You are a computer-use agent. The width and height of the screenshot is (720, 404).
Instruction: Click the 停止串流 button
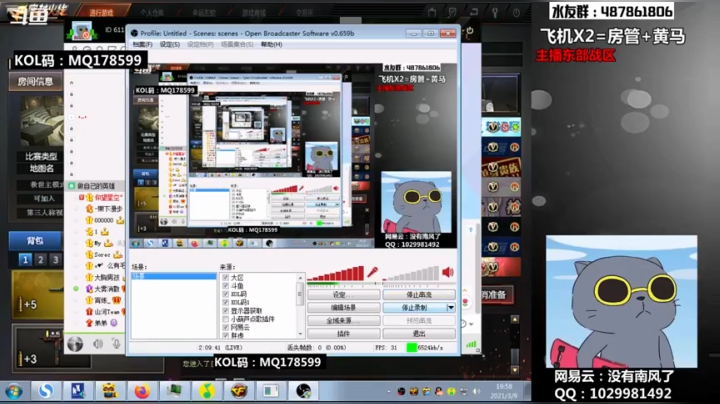419,295
